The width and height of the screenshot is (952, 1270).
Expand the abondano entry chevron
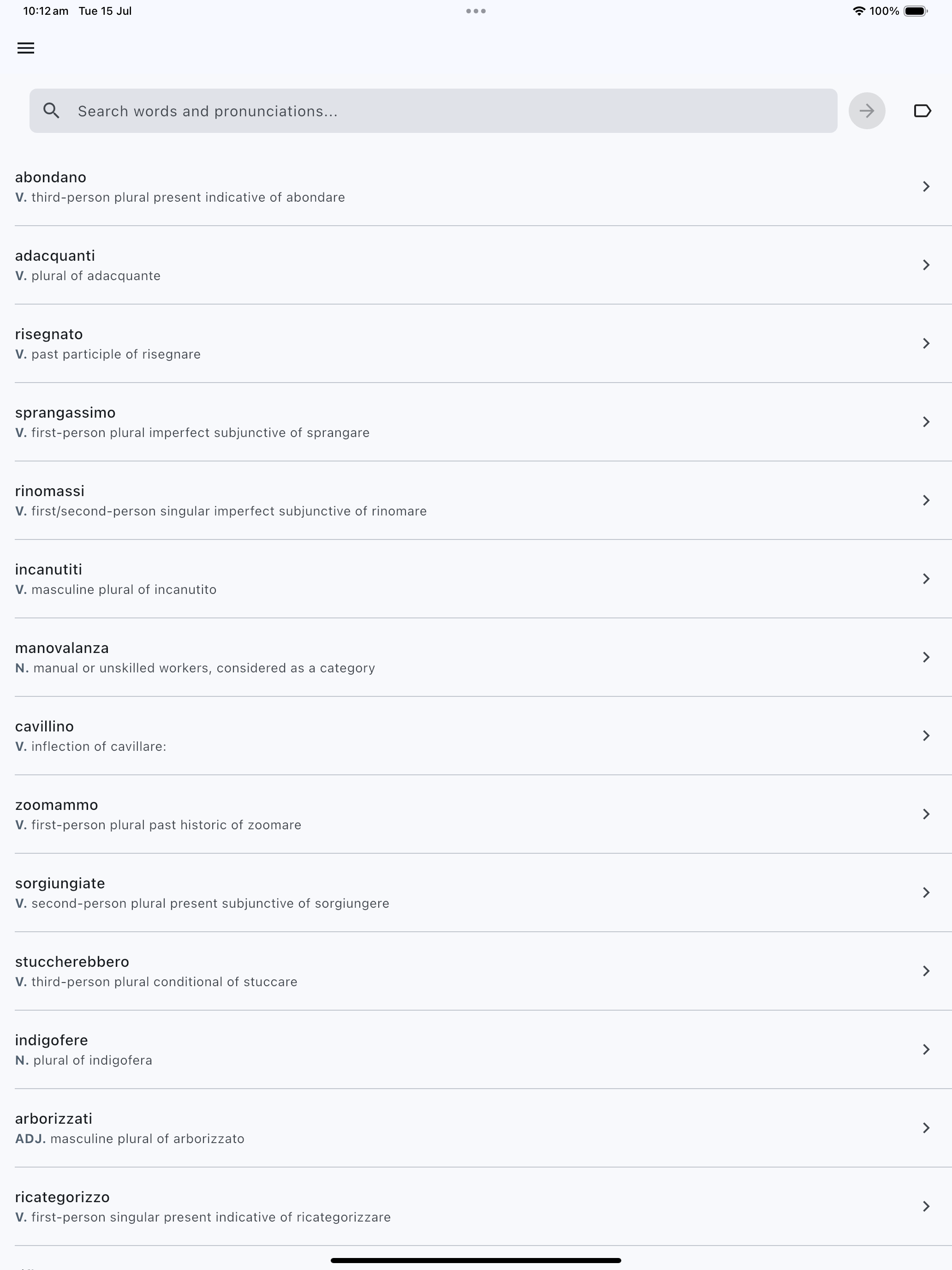(x=926, y=186)
